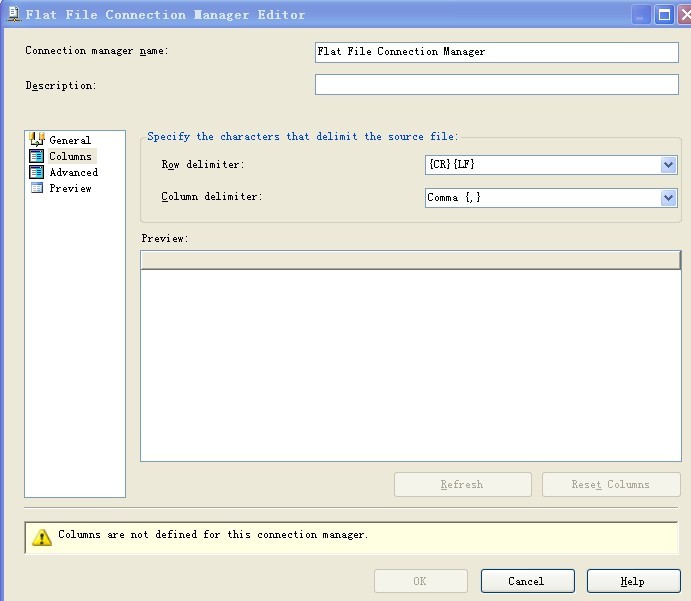This screenshot has width=691, height=601.
Task: Click the 'Connection manager name:' label
Action: pyautogui.click(x=97, y=51)
